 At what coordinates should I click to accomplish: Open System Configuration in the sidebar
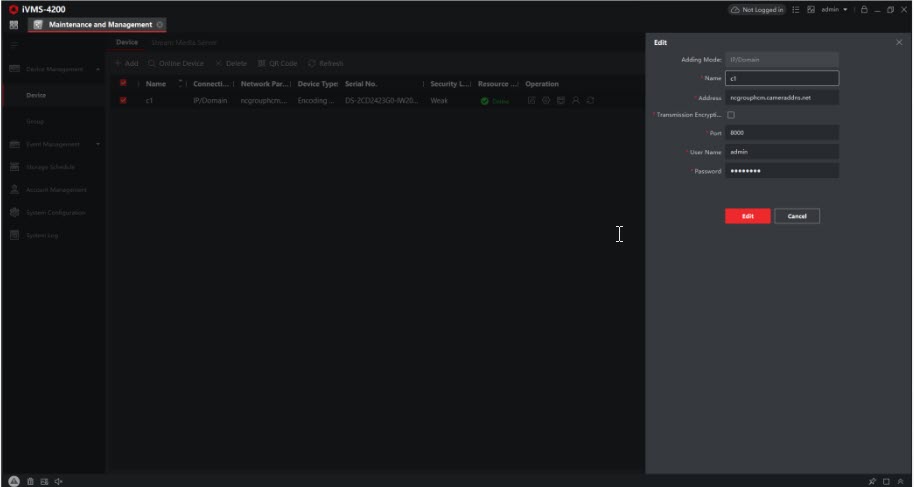[55, 212]
